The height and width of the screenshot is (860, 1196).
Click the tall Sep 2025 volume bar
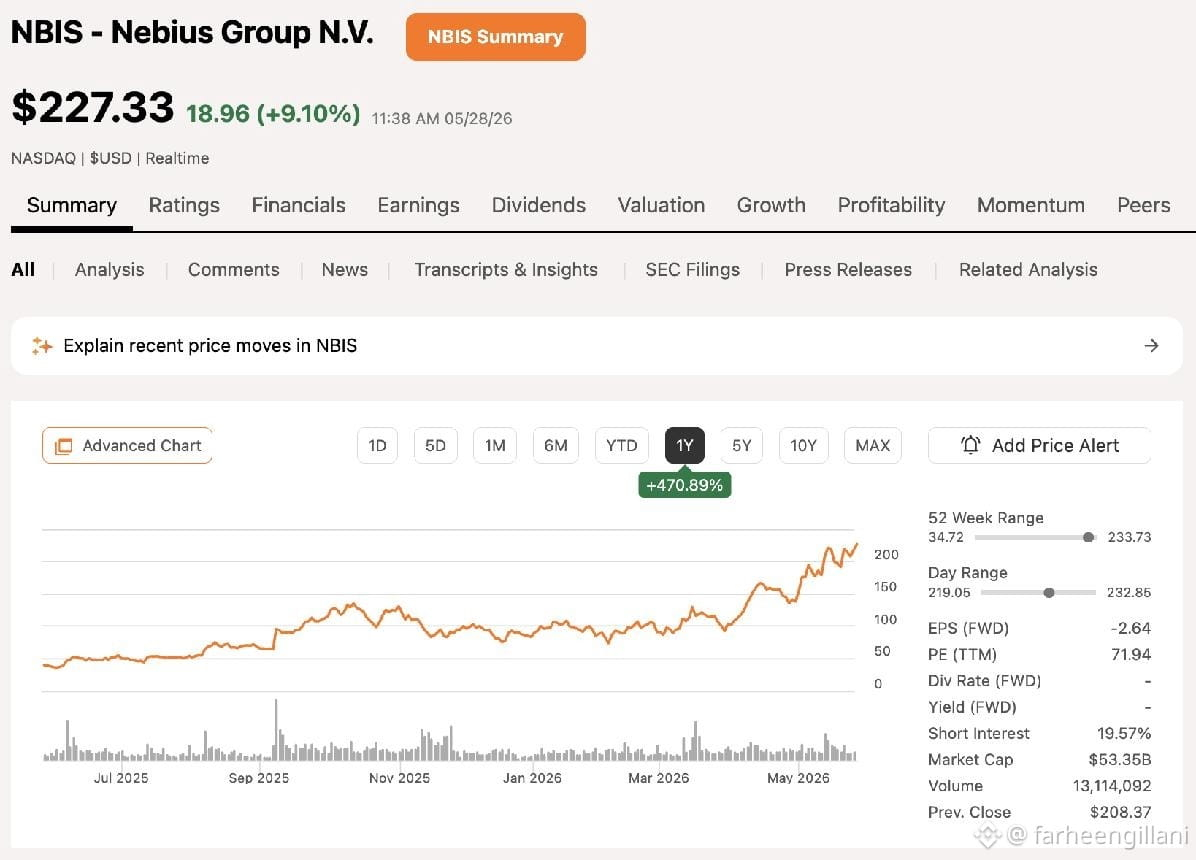point(276,730)
